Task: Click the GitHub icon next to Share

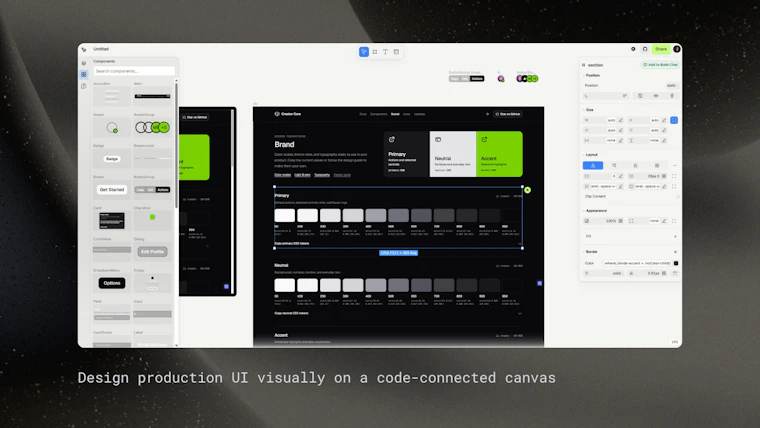Action: pyautogui.click(x=645, y=49)
